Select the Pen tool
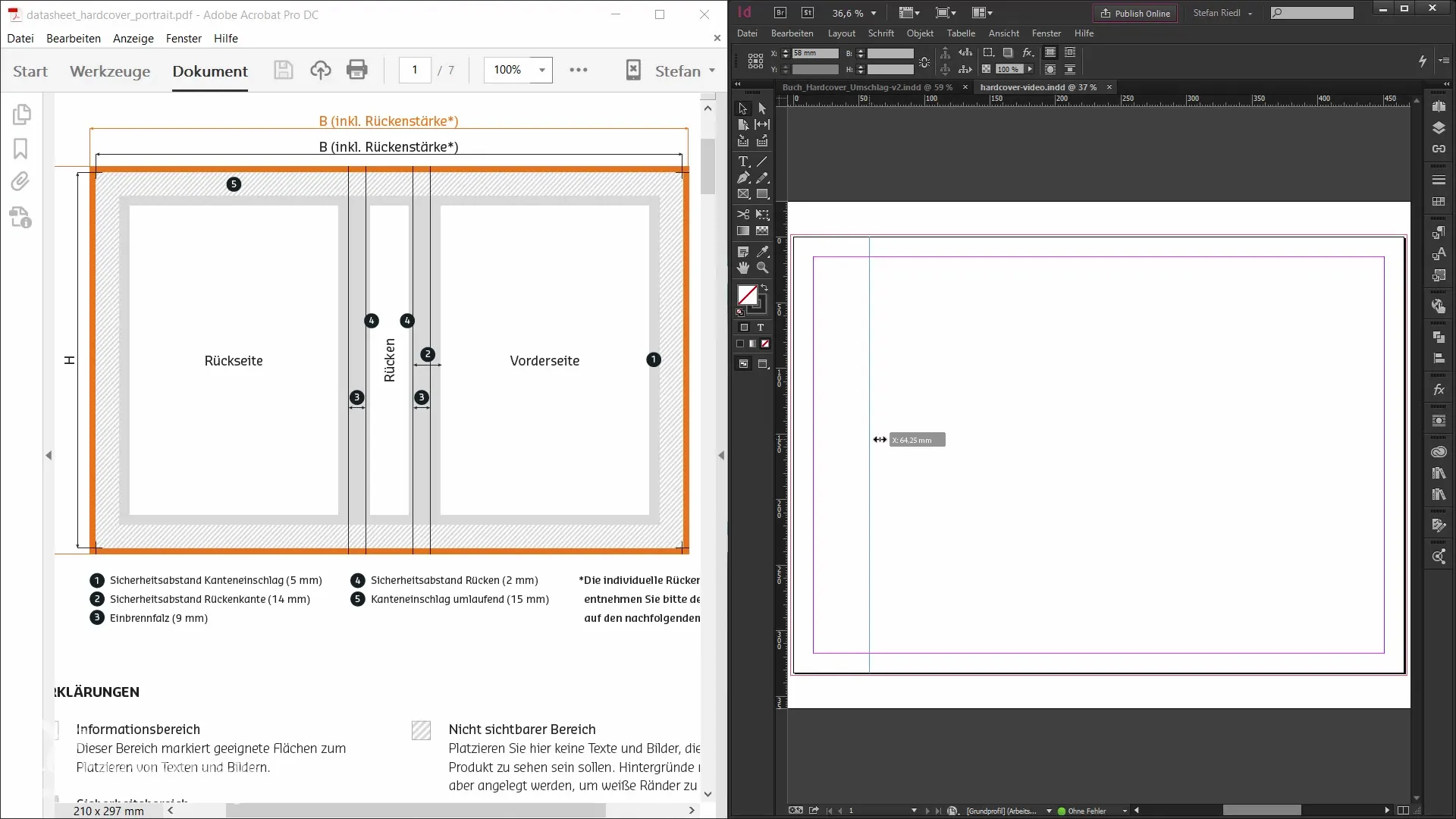1456x819 pixels. click(x=743, y=177)
